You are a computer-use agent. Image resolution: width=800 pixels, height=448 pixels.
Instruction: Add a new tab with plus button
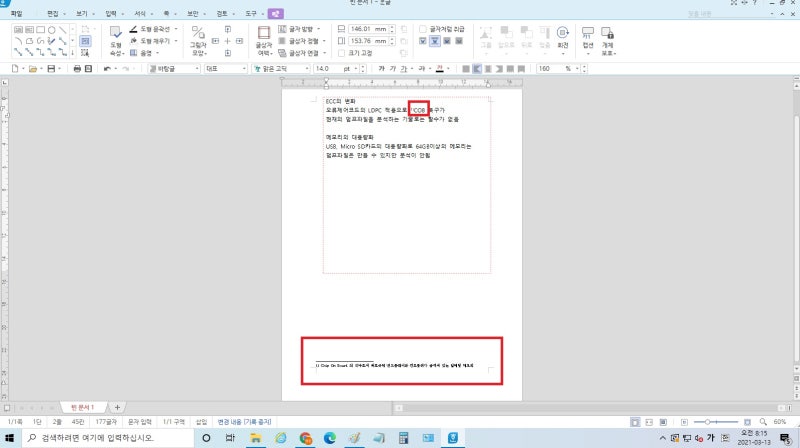point(117,407)
